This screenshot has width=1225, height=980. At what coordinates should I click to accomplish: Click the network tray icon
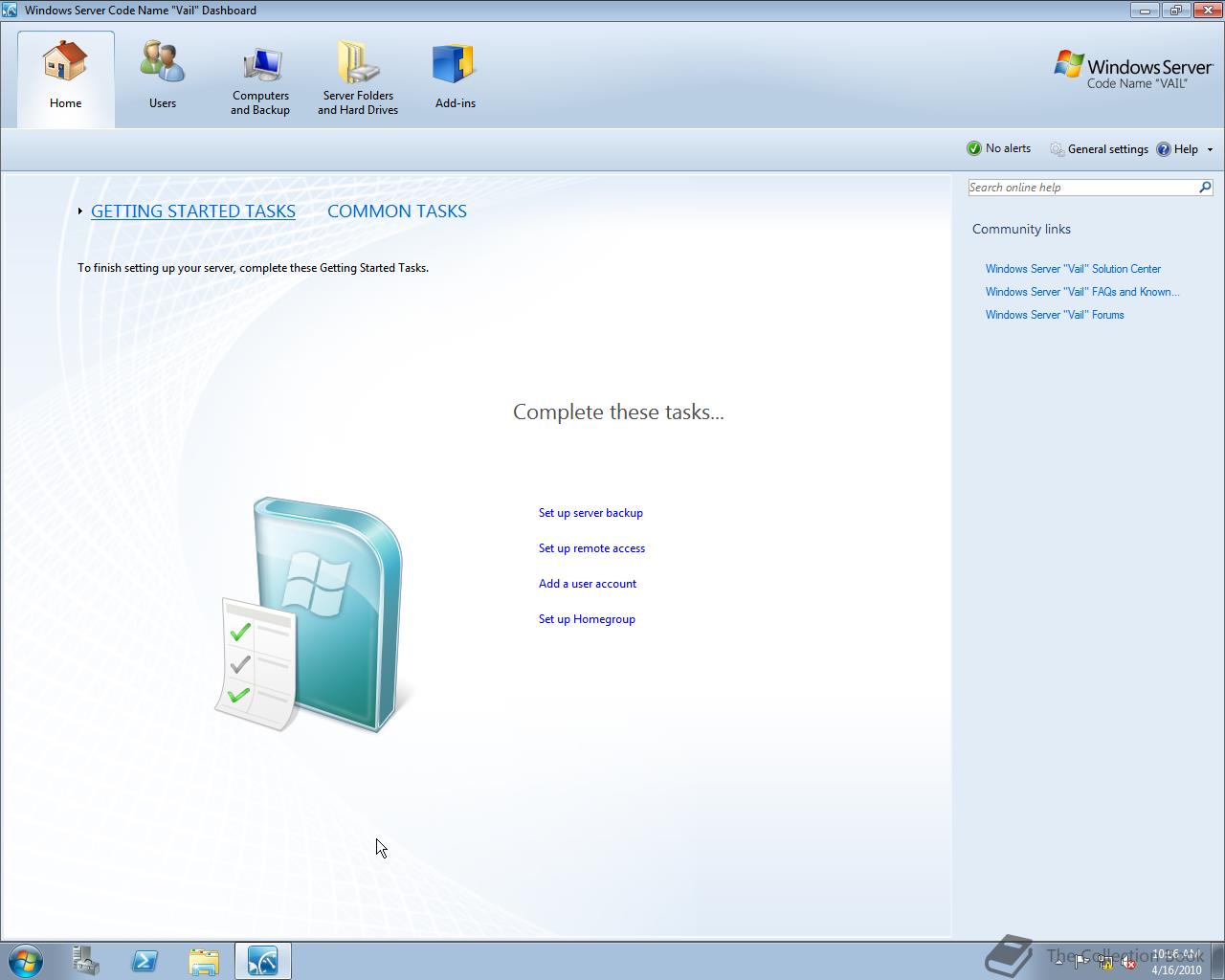pos(1104,961)
